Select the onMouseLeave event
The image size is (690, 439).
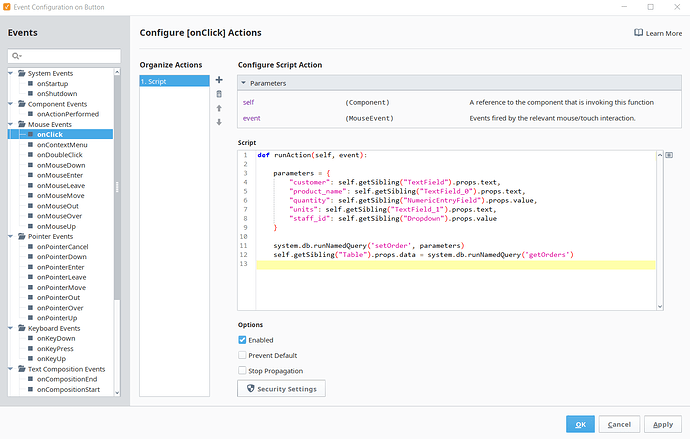coord(61,186)
